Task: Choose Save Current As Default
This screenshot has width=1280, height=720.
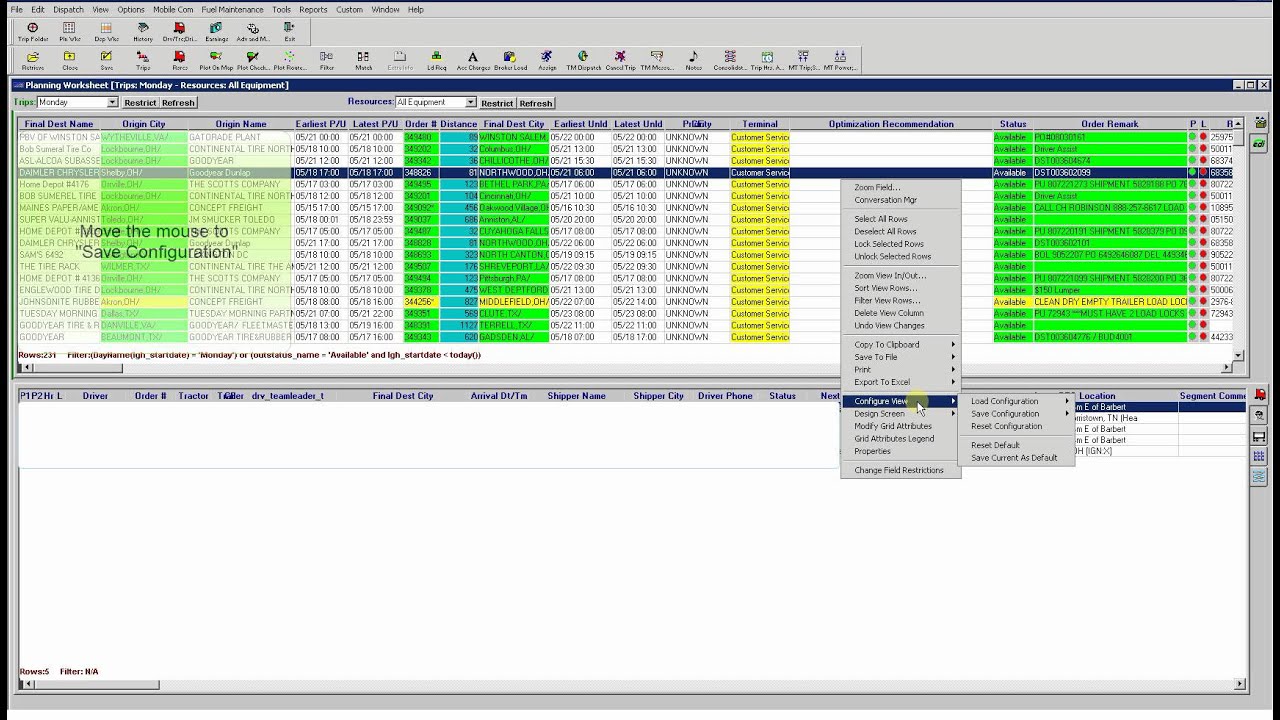Action: tap(1014, 458)
